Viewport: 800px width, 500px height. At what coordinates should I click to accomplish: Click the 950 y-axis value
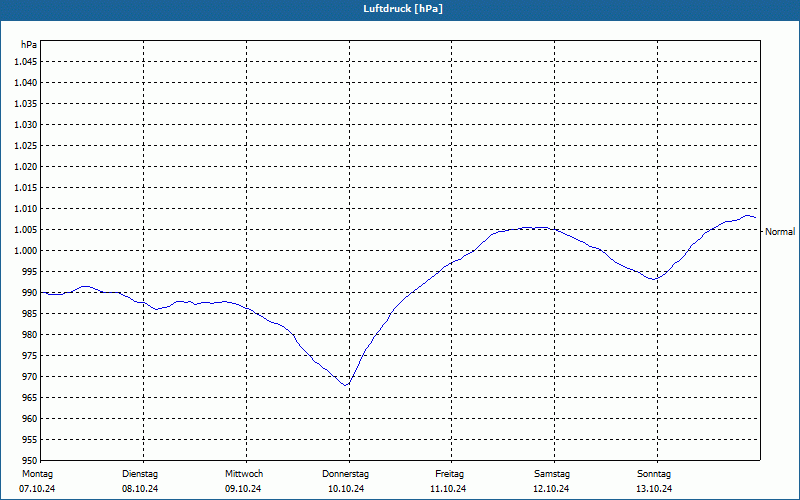coord(30,461)
